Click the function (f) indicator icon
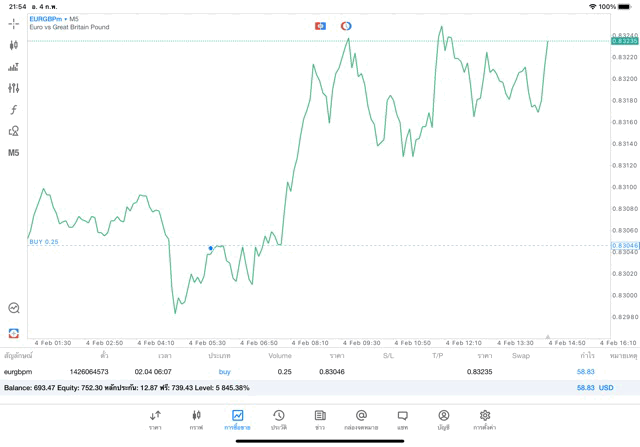This screenshot has width=640, height=447. (13, 110)
